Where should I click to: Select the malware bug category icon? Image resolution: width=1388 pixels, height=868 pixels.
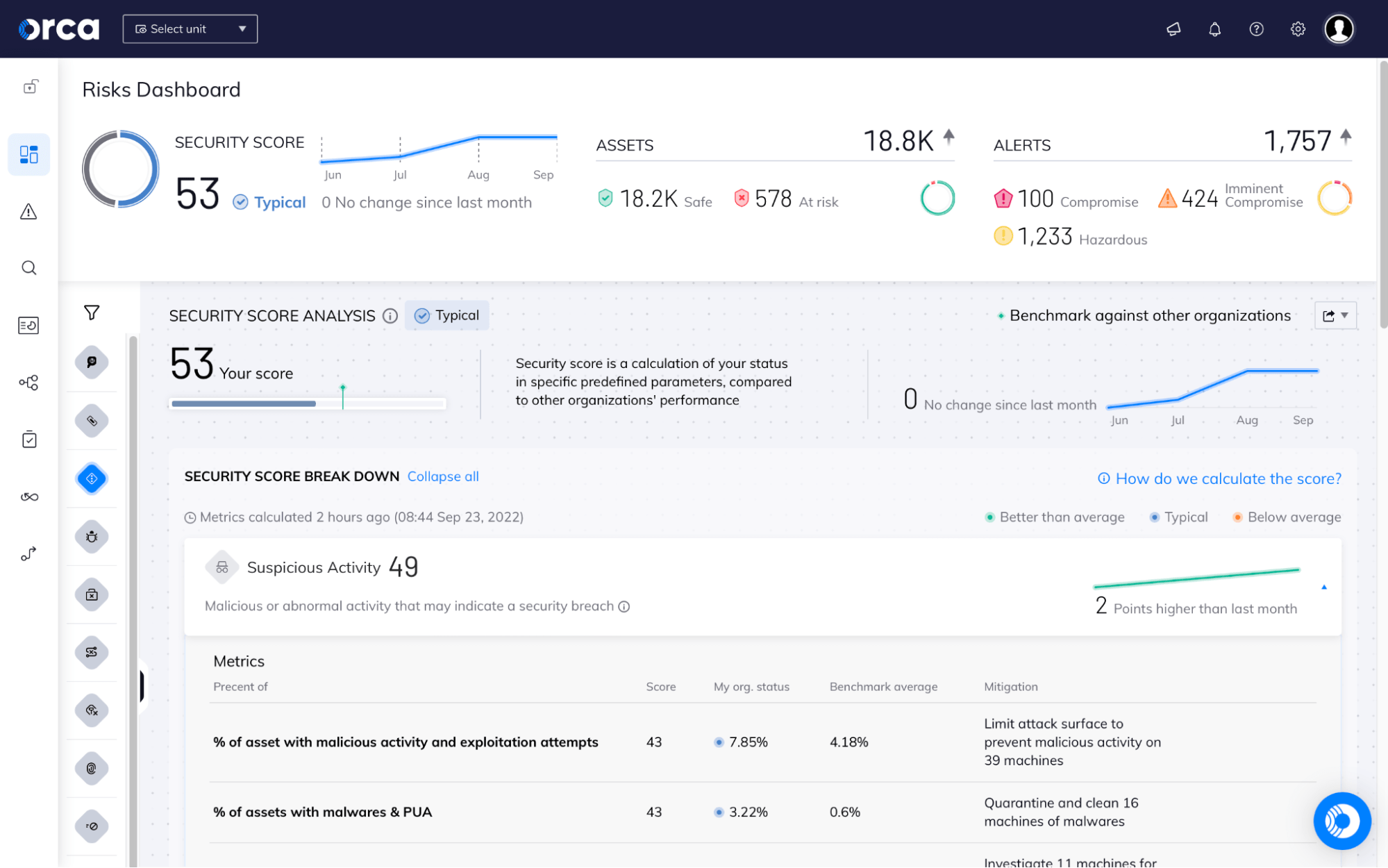coord(92,536)
